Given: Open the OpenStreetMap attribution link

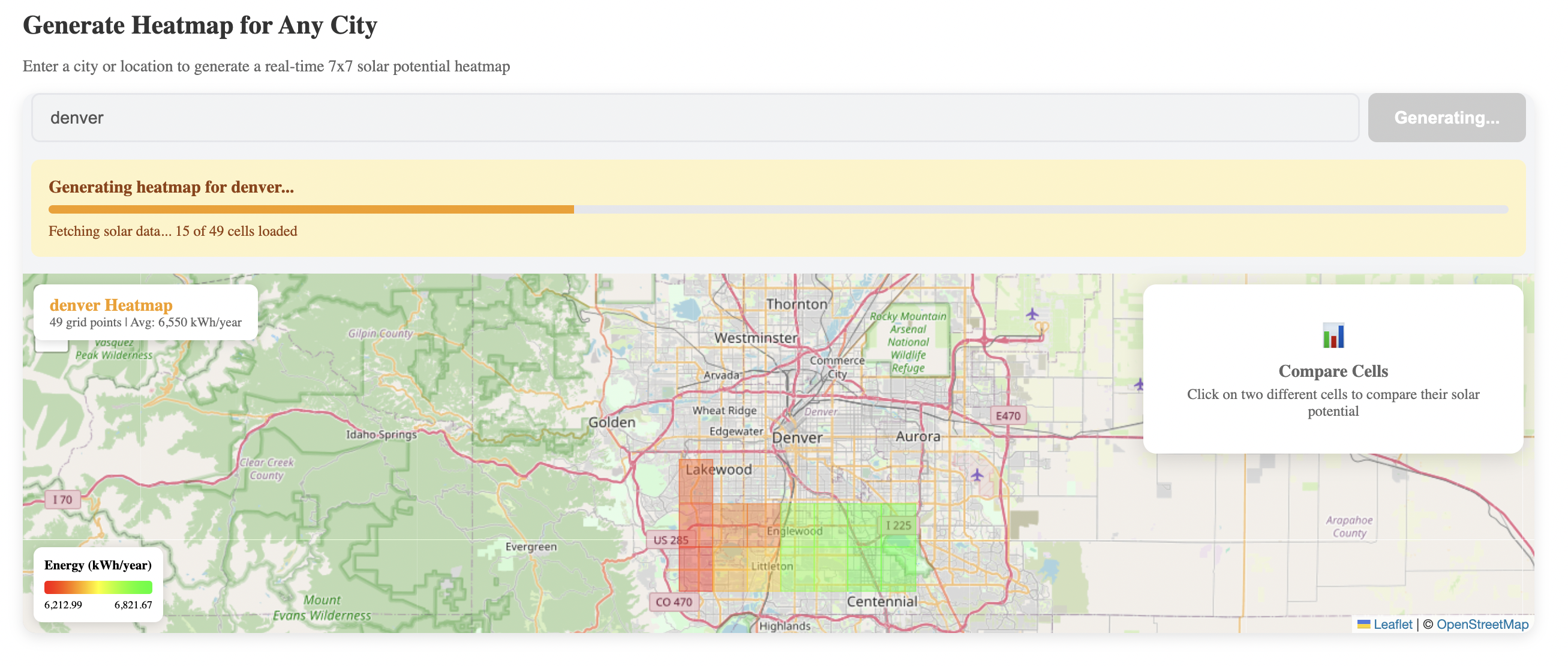Looking at the screenshot, I should pyautogui.click(x=1482, y=625).
